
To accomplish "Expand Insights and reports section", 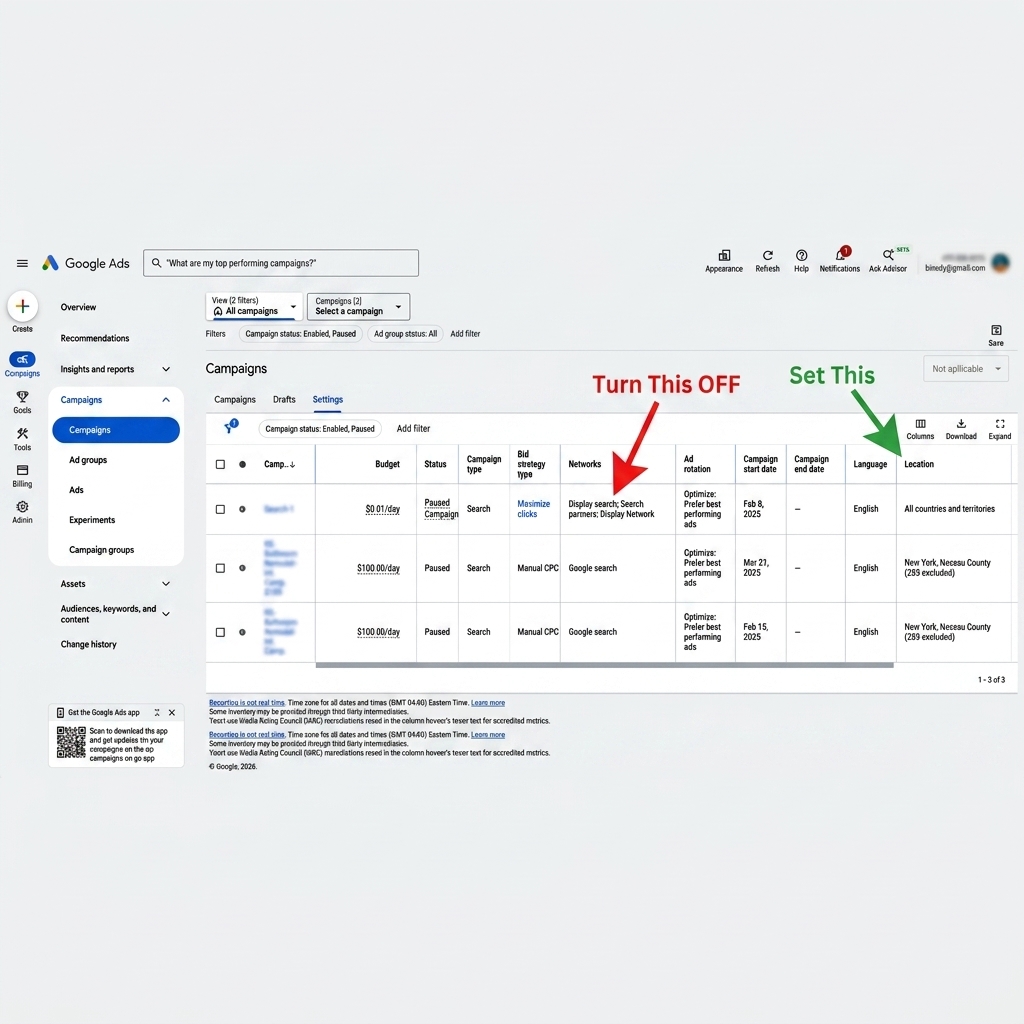I will [x=166, y=369].
